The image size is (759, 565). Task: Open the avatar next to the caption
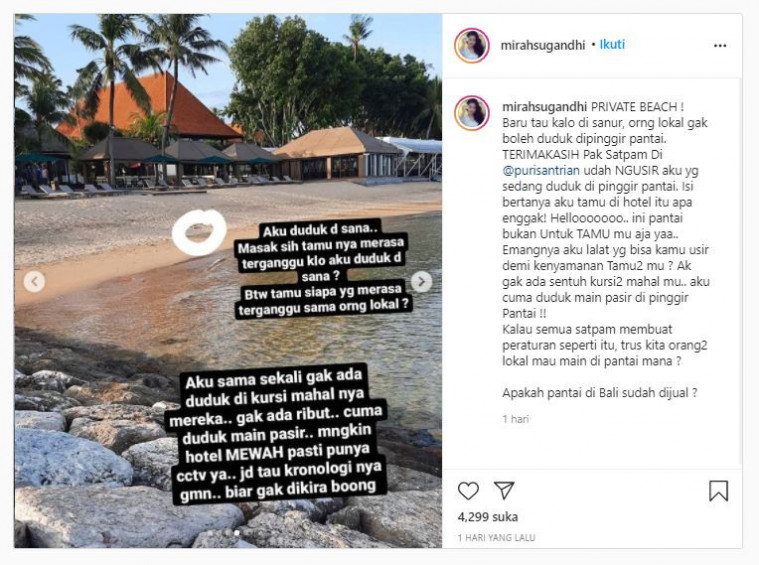(472, 113)
